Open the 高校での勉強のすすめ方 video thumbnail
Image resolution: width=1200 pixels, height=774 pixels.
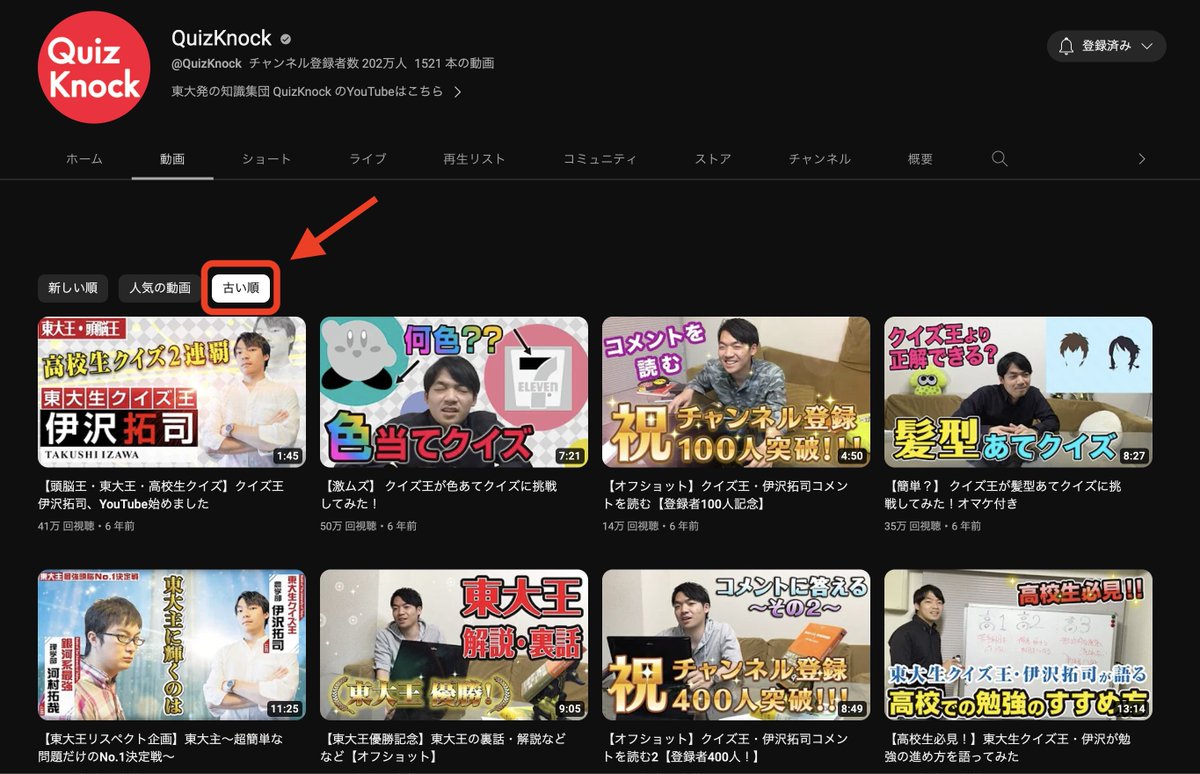click(1018, 645)
